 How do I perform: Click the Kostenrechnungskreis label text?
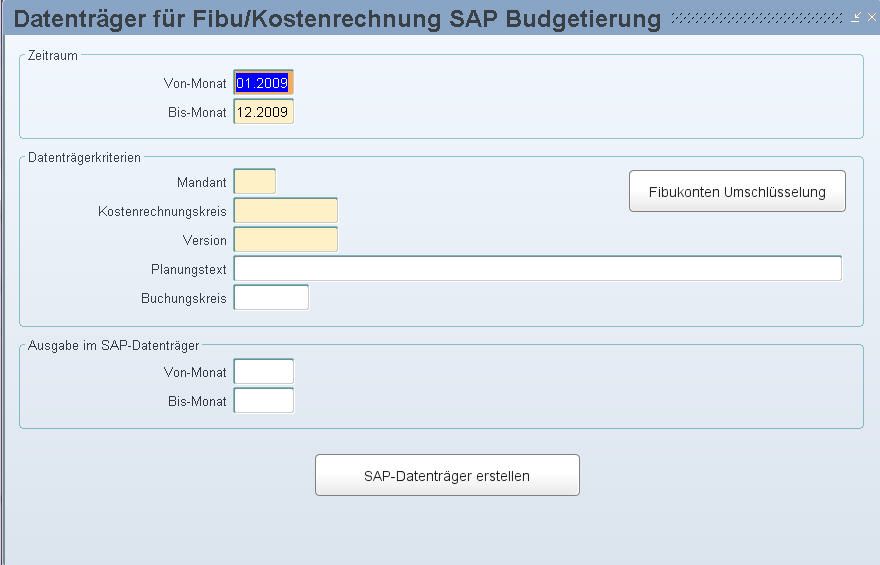coord(162,212)
